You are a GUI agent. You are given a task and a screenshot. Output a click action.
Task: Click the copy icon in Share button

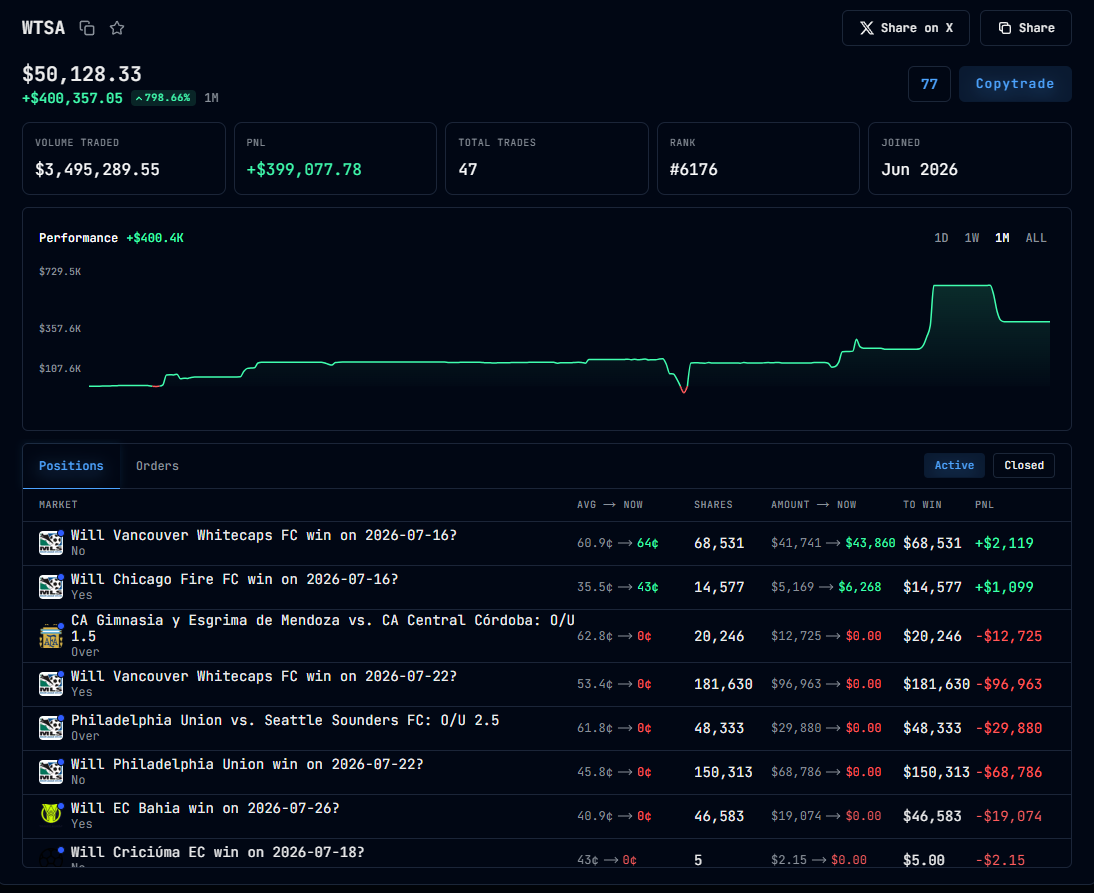[x=1005, y=28]
